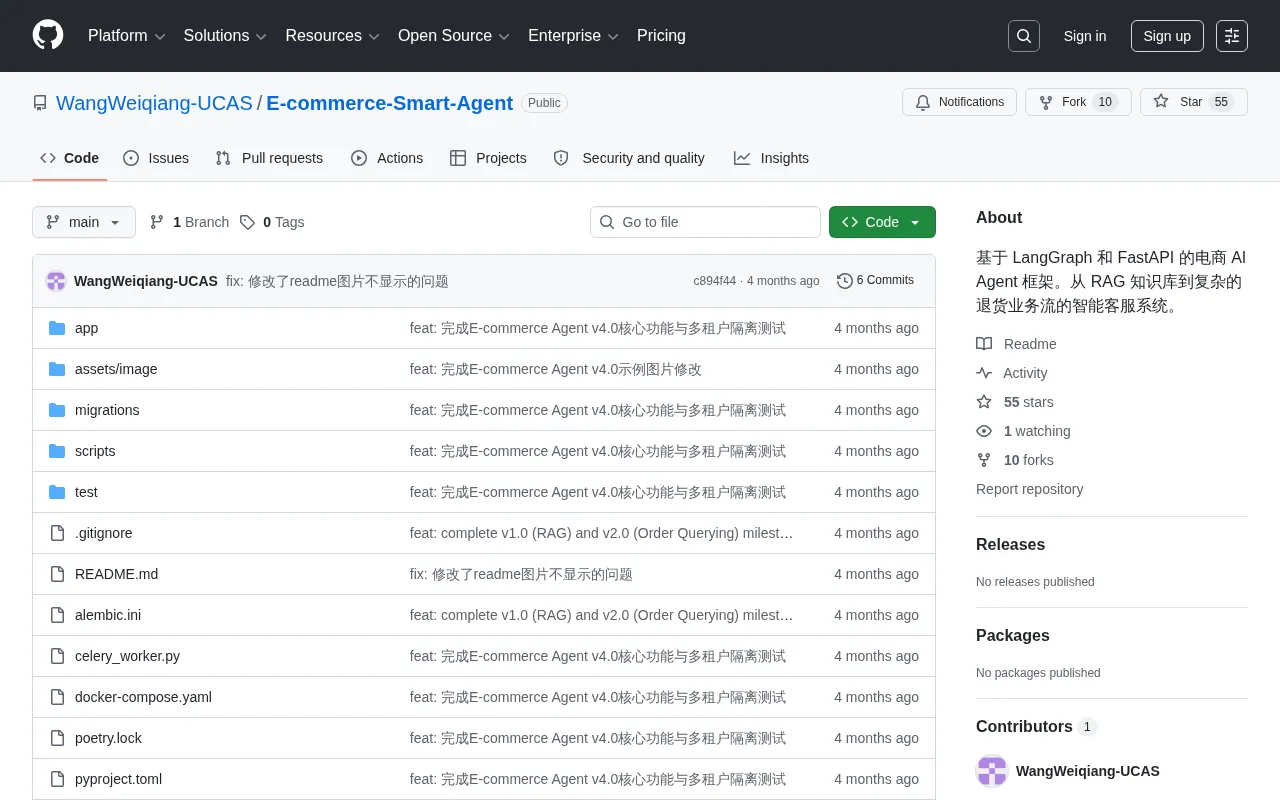Open the migrations folder
The image size is (1280, 800).
(107, 410)
